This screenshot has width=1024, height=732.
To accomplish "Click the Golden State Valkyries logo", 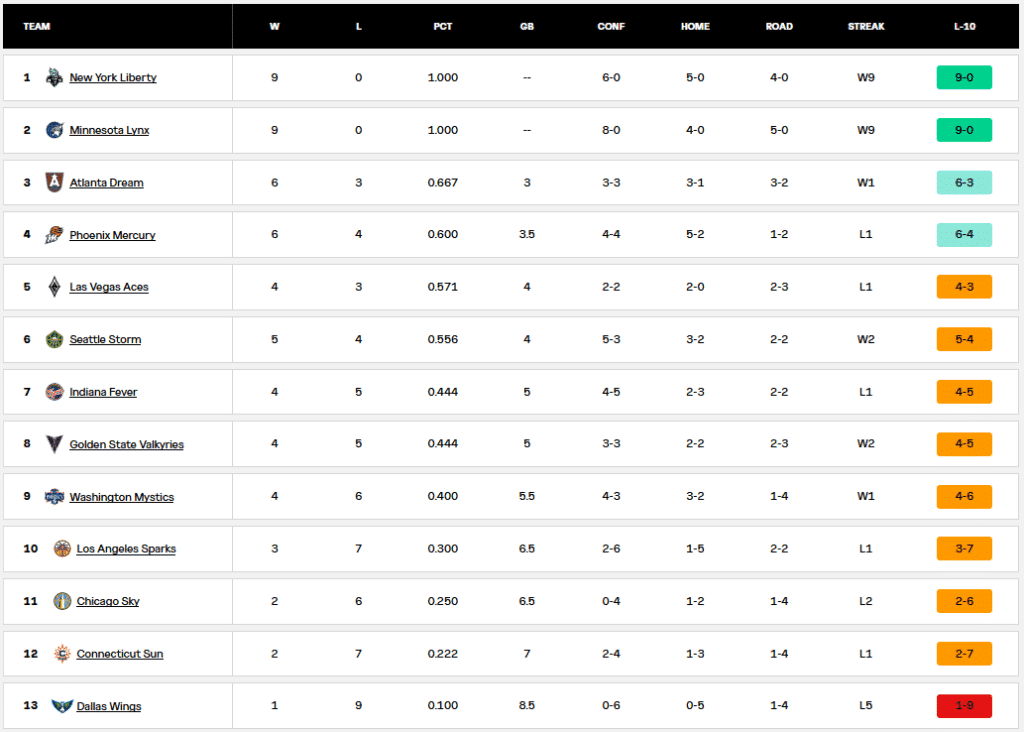I will [54, 444].
